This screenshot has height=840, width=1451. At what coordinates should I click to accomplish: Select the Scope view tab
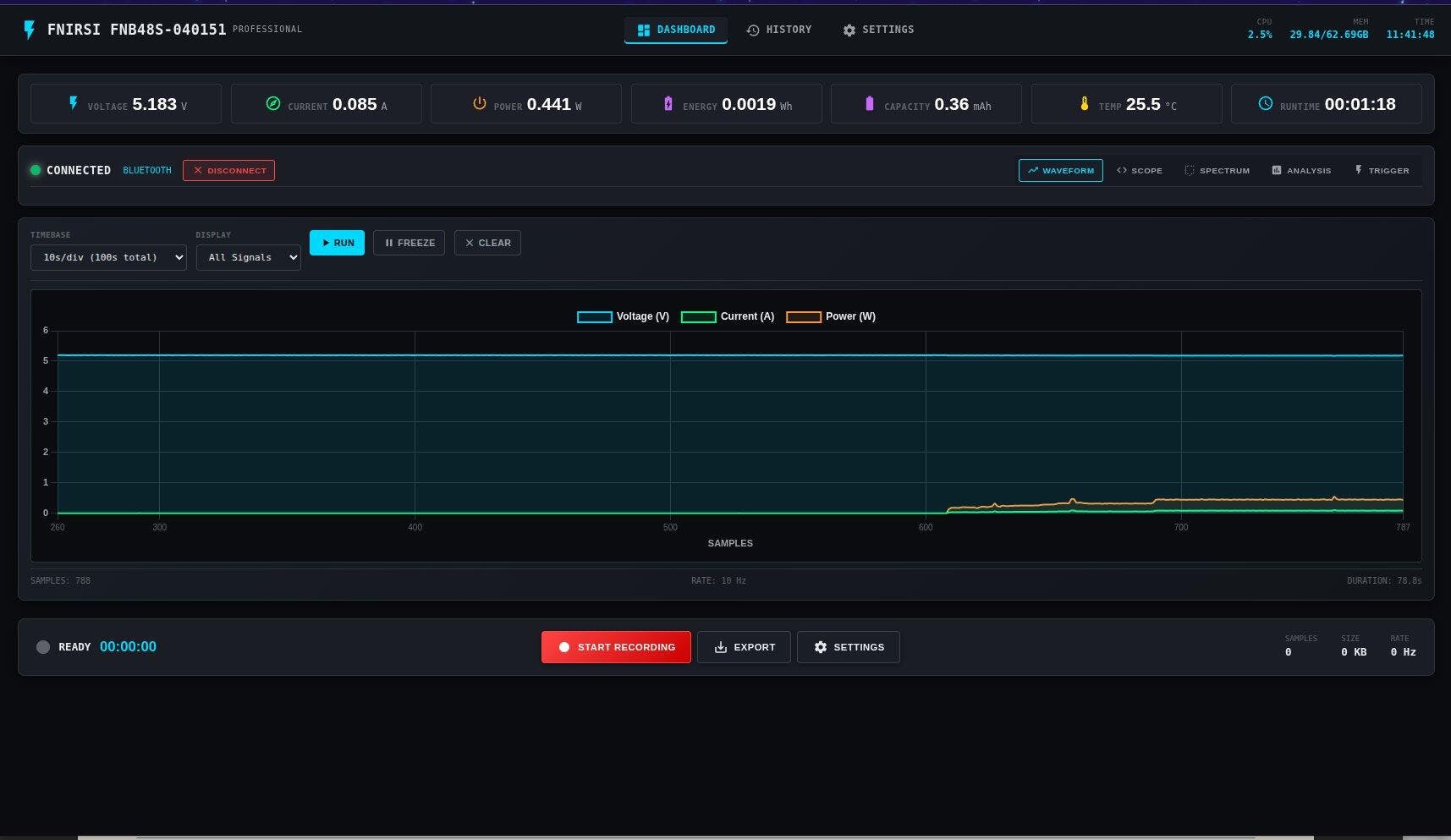(1139, 171)
